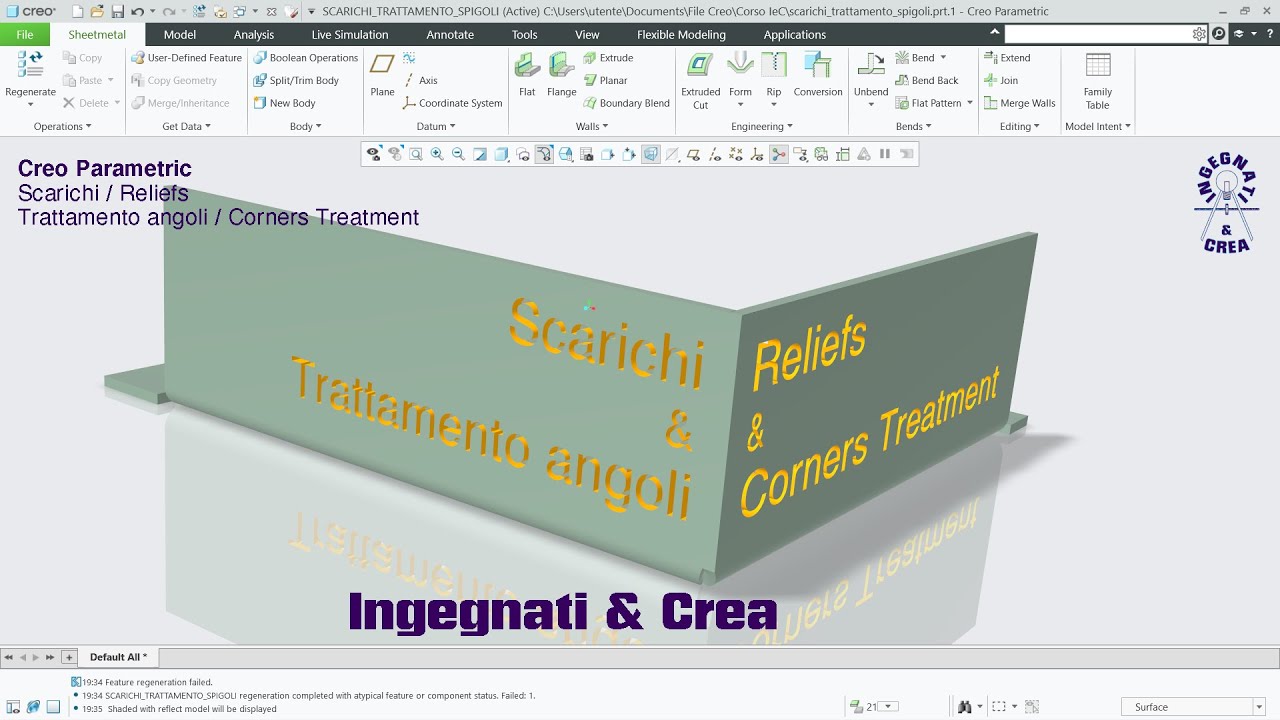This screenshot has height=720, width=1280.
Task: Open the Family Table
Action: [1098, 80]
